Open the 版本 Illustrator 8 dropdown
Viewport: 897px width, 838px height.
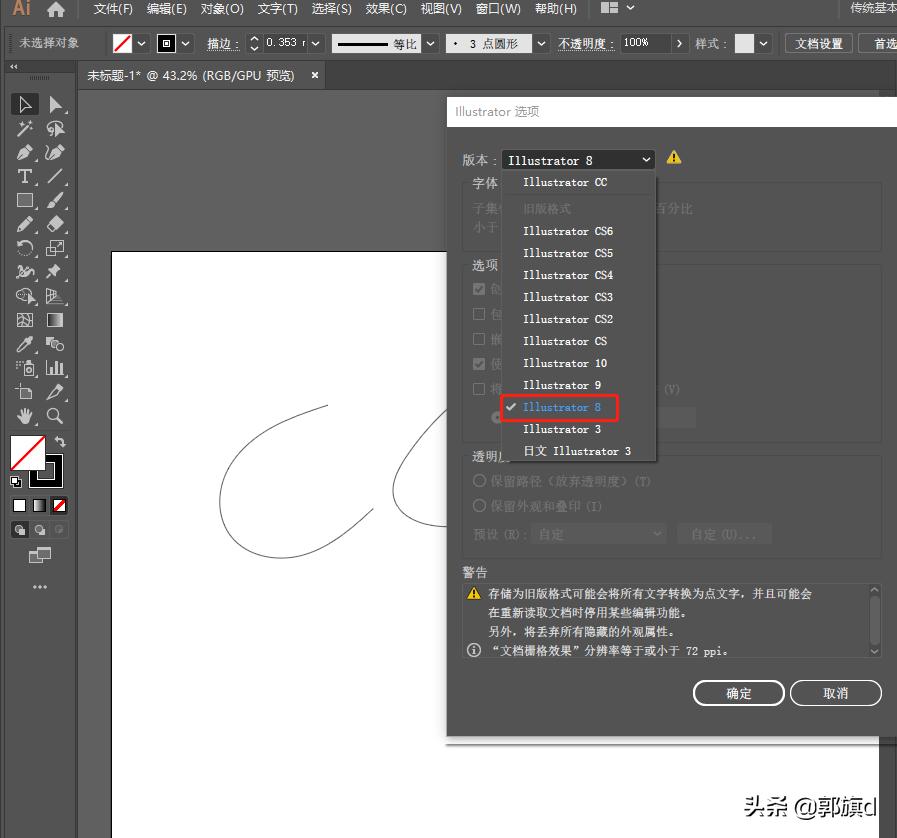pyautogui.click(x=578, y=160)
